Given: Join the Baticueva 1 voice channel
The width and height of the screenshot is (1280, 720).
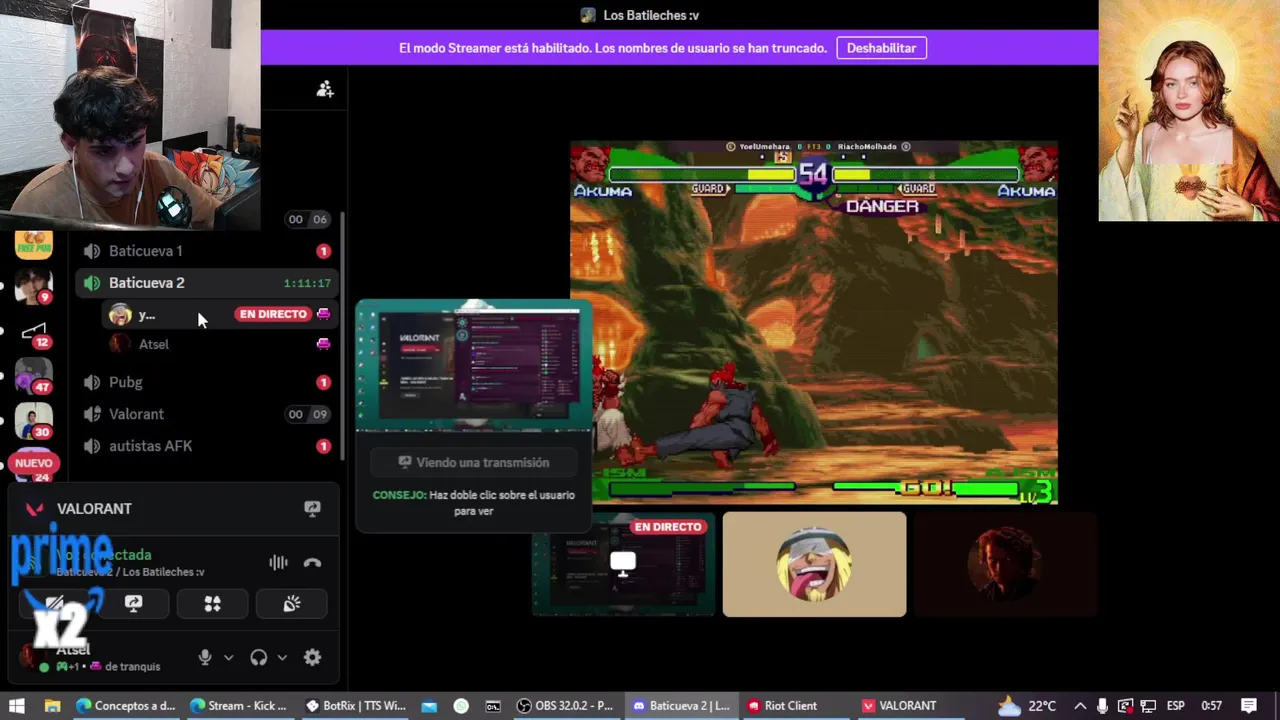Looking at the screenshot, I should 206,251.
